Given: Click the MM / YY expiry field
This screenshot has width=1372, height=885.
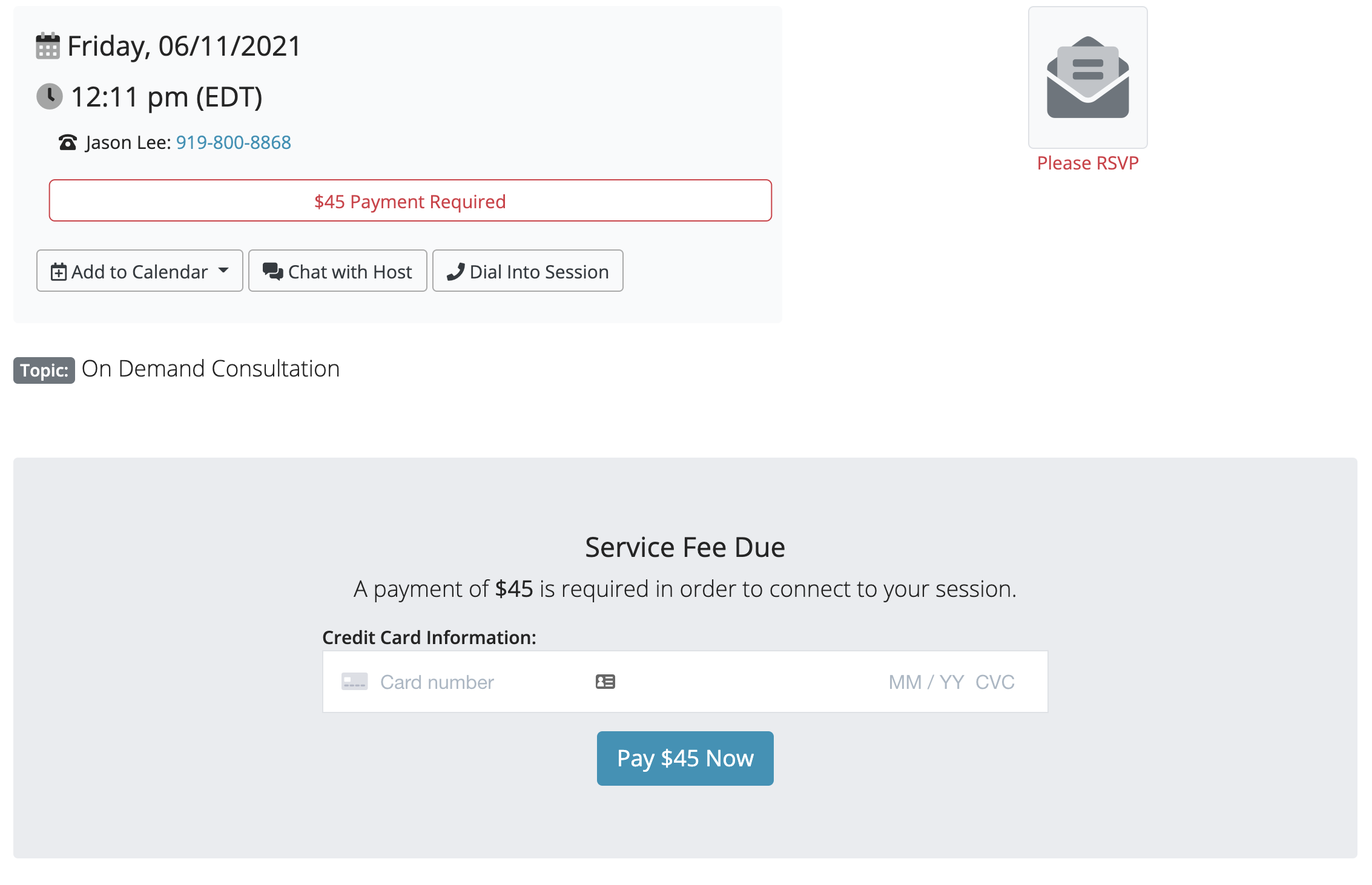Looking at the screenshot, I should (926, 682).
